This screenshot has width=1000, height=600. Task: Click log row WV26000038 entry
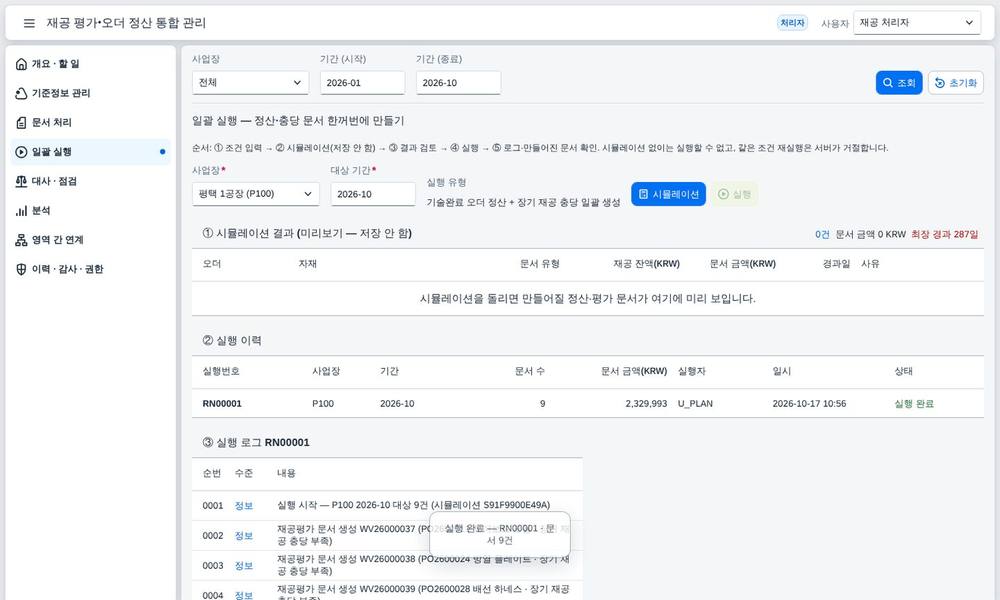pos(423,565)
